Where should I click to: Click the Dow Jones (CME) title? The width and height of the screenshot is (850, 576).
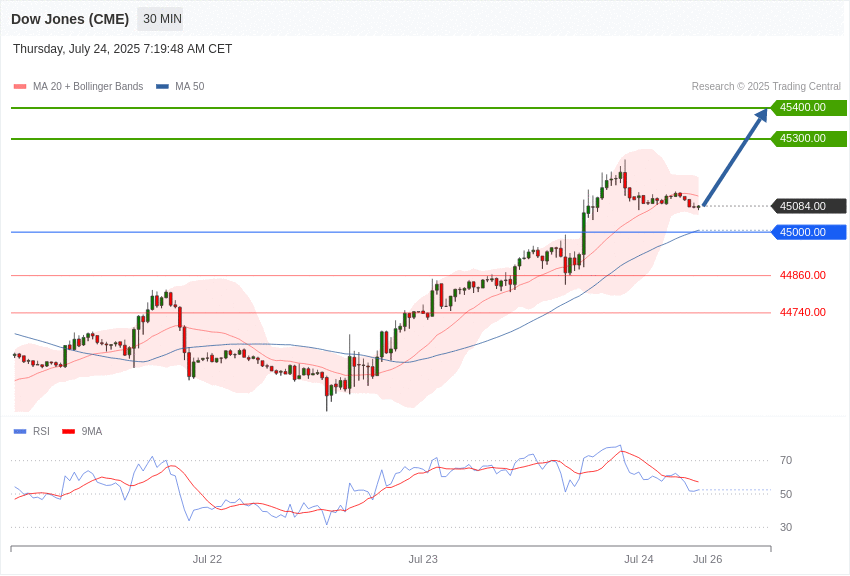70,19
